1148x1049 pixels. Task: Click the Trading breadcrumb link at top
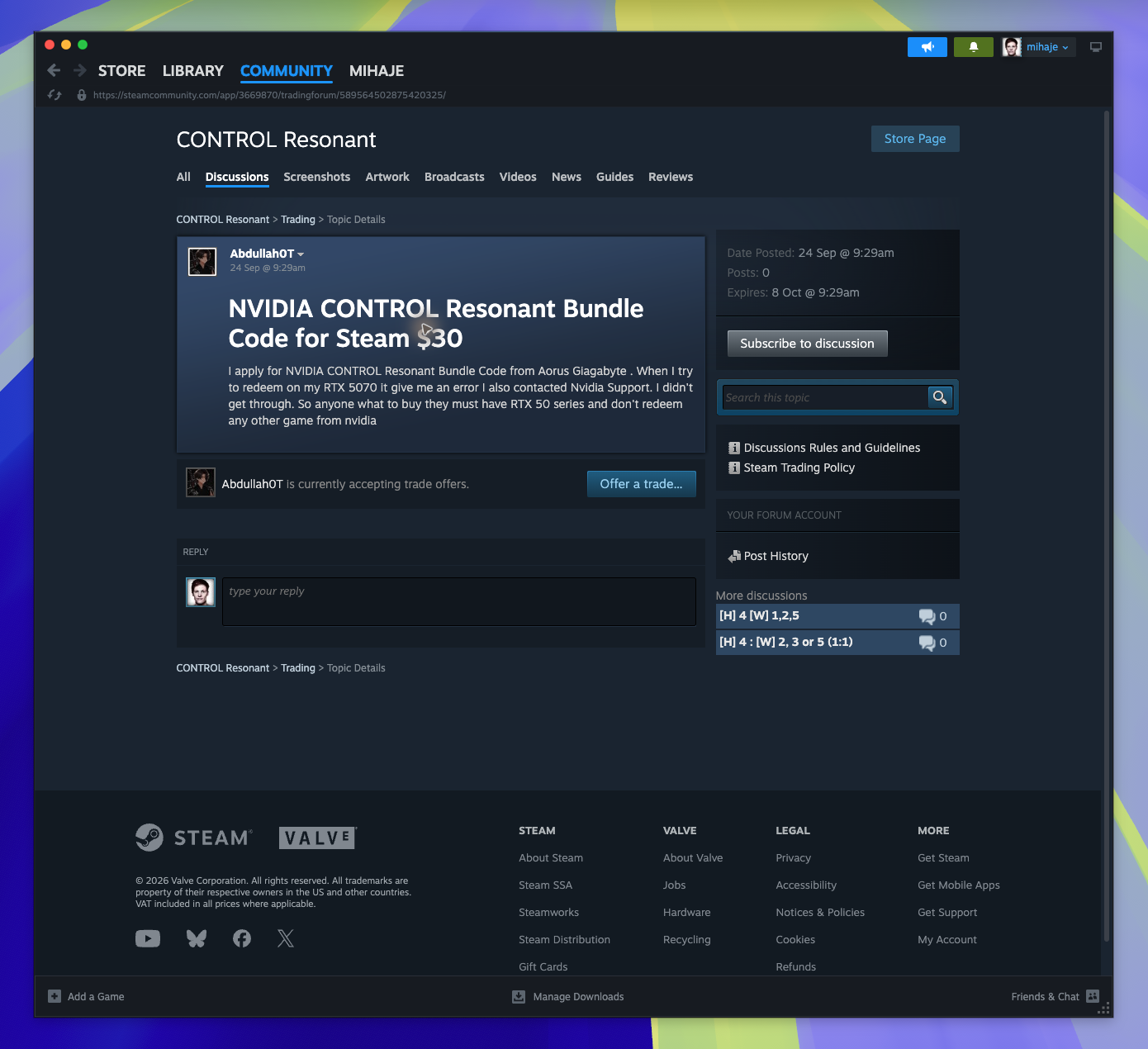(298, 220)
